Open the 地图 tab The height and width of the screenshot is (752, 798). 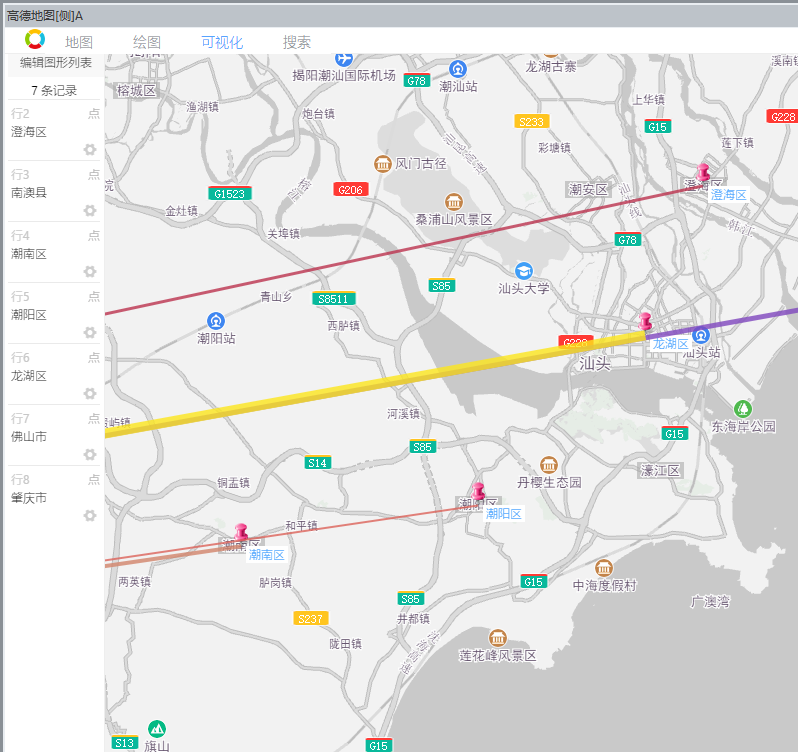pos(79,42)
